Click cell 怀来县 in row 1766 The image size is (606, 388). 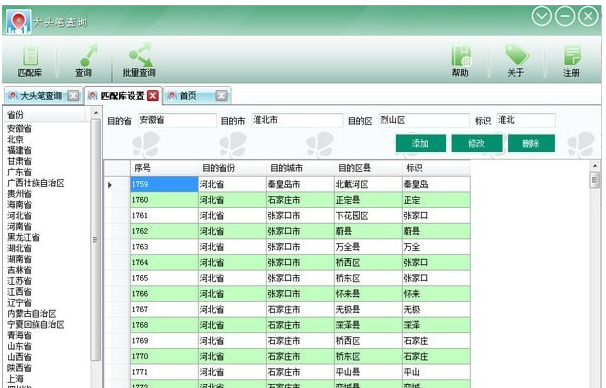tap(368, 294)
